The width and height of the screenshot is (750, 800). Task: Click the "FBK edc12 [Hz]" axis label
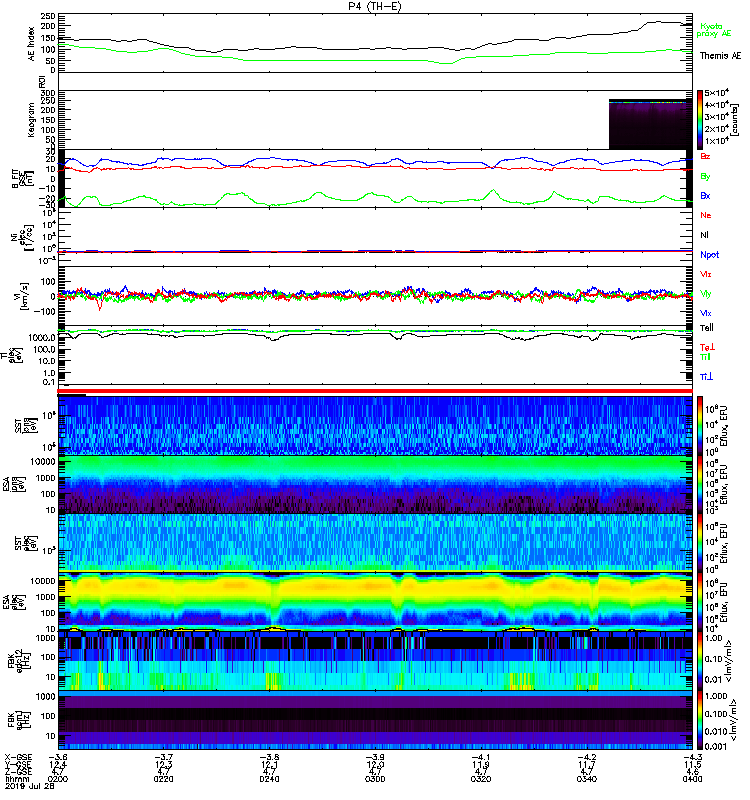pyautogui.click(x=18, y=659)
